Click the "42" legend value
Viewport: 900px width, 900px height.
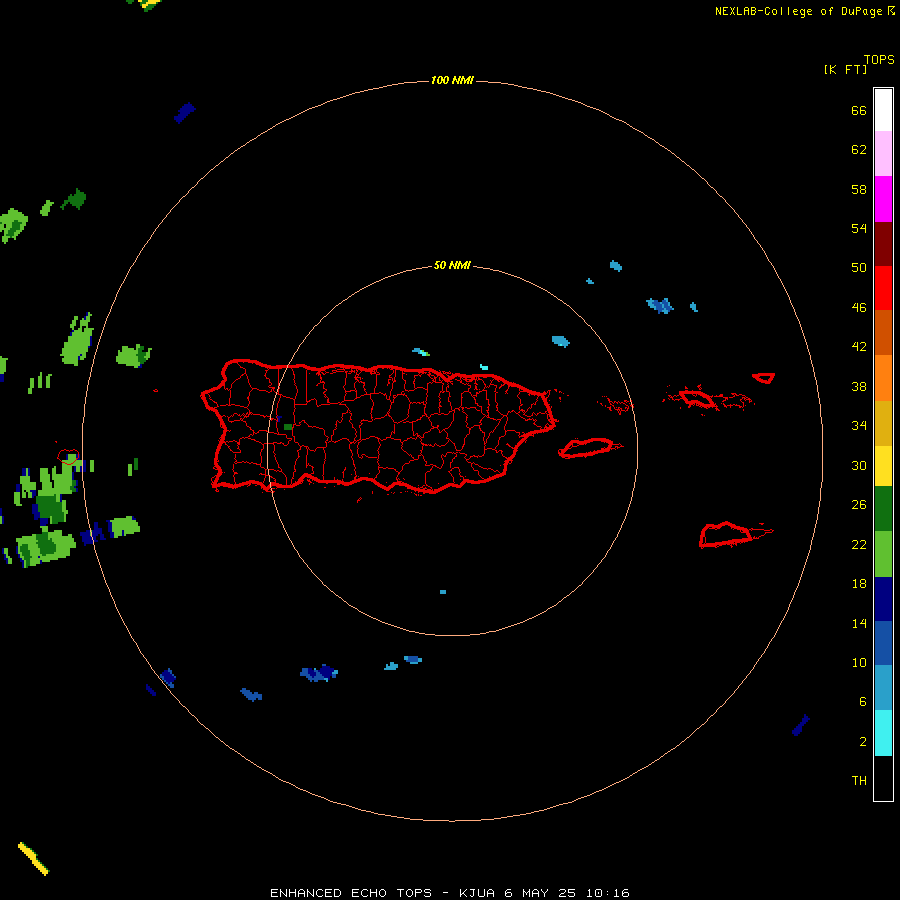859,346
